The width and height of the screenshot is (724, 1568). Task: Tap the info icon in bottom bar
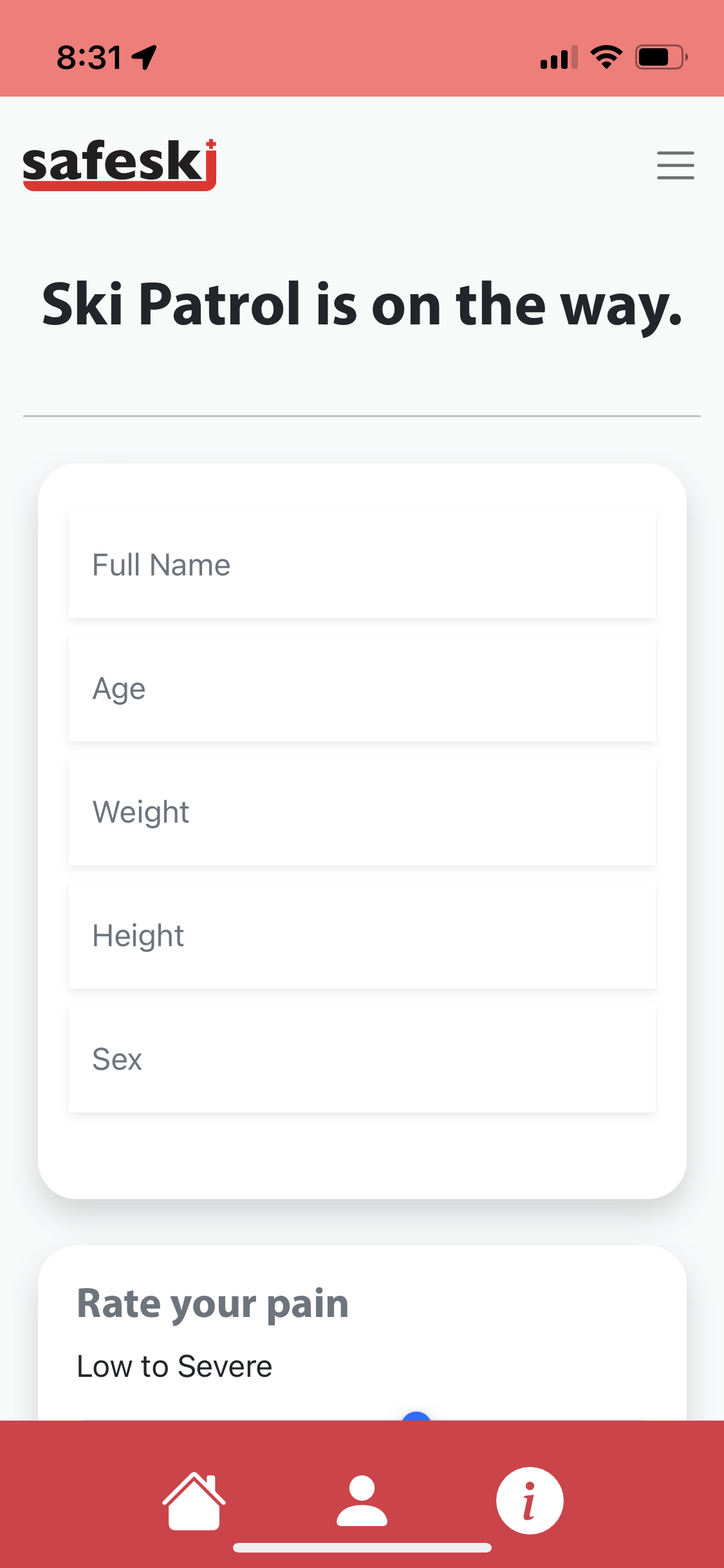point(530,1500)
